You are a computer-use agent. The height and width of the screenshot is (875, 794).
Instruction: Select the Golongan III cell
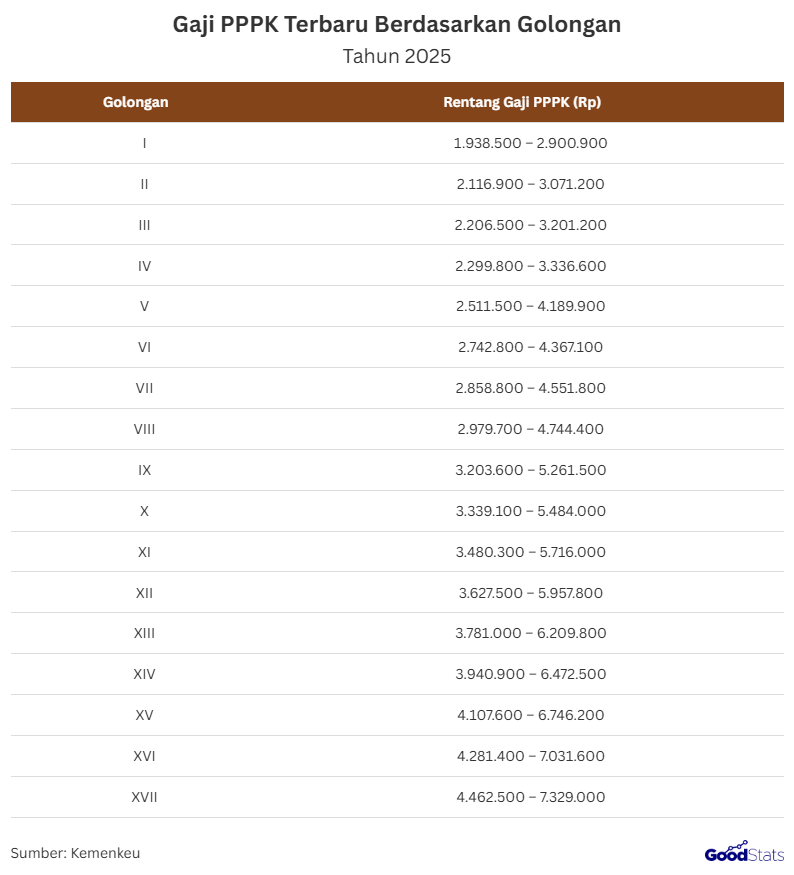(145, 225)
